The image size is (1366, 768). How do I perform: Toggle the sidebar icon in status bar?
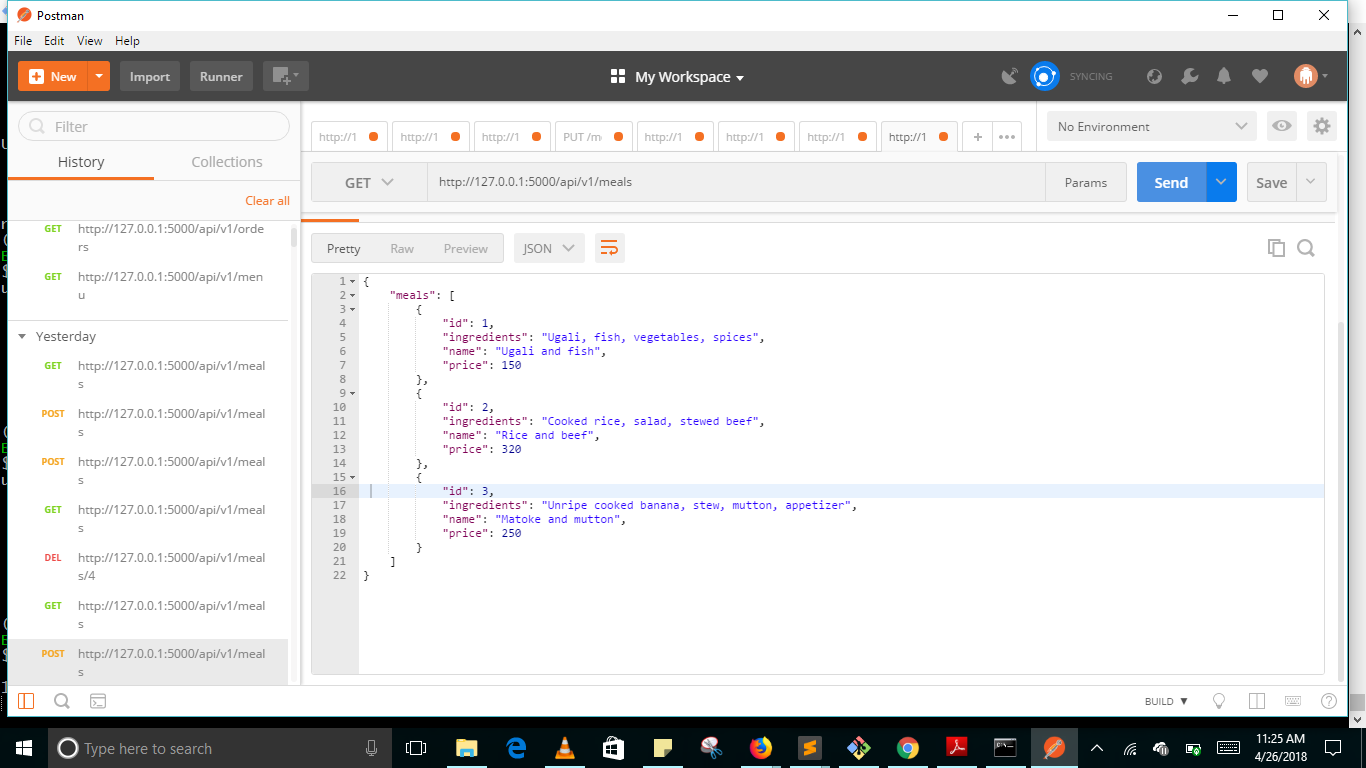tap(26, 701)
